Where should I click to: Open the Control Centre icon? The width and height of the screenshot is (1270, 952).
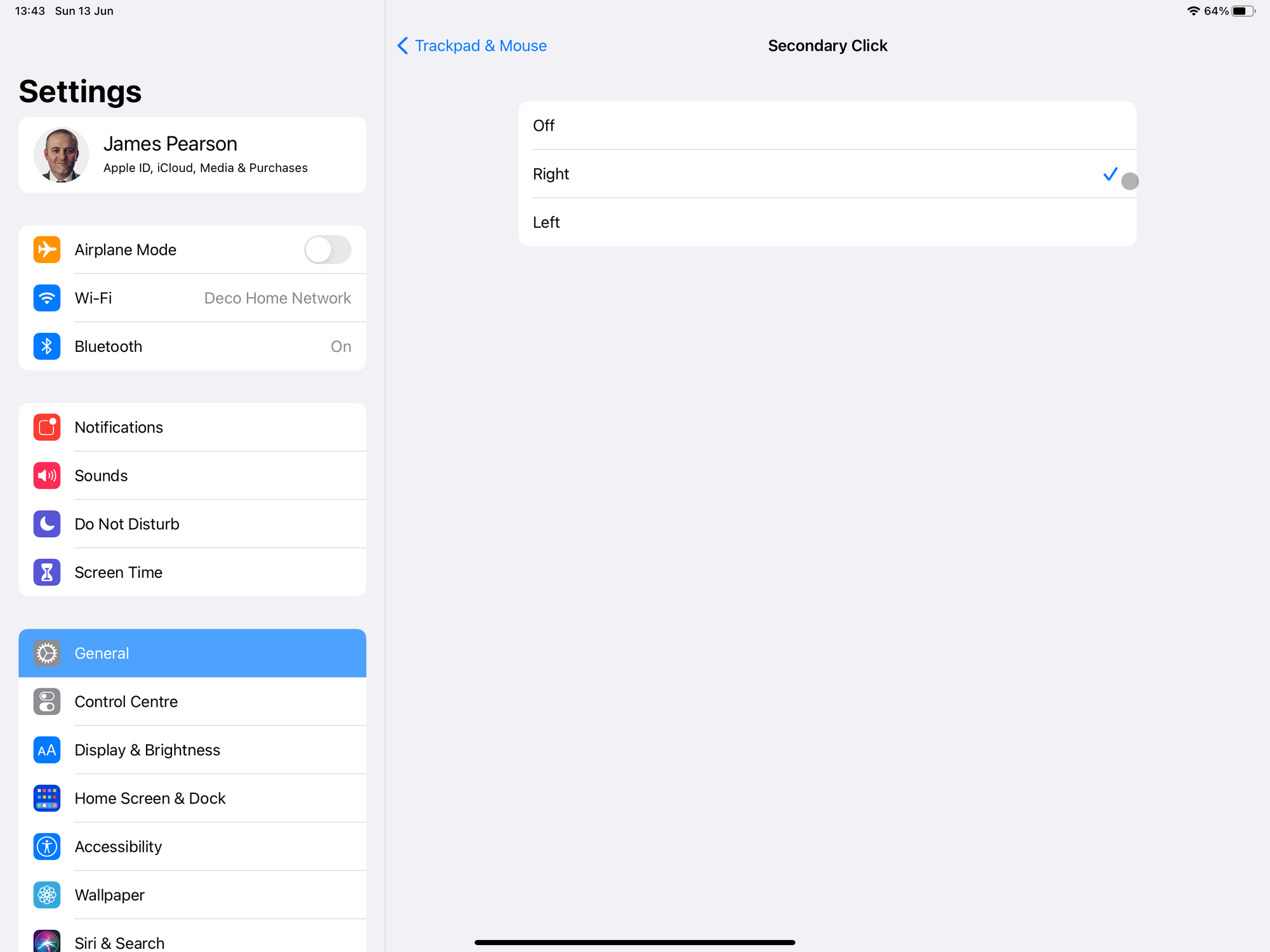(47, 702)
